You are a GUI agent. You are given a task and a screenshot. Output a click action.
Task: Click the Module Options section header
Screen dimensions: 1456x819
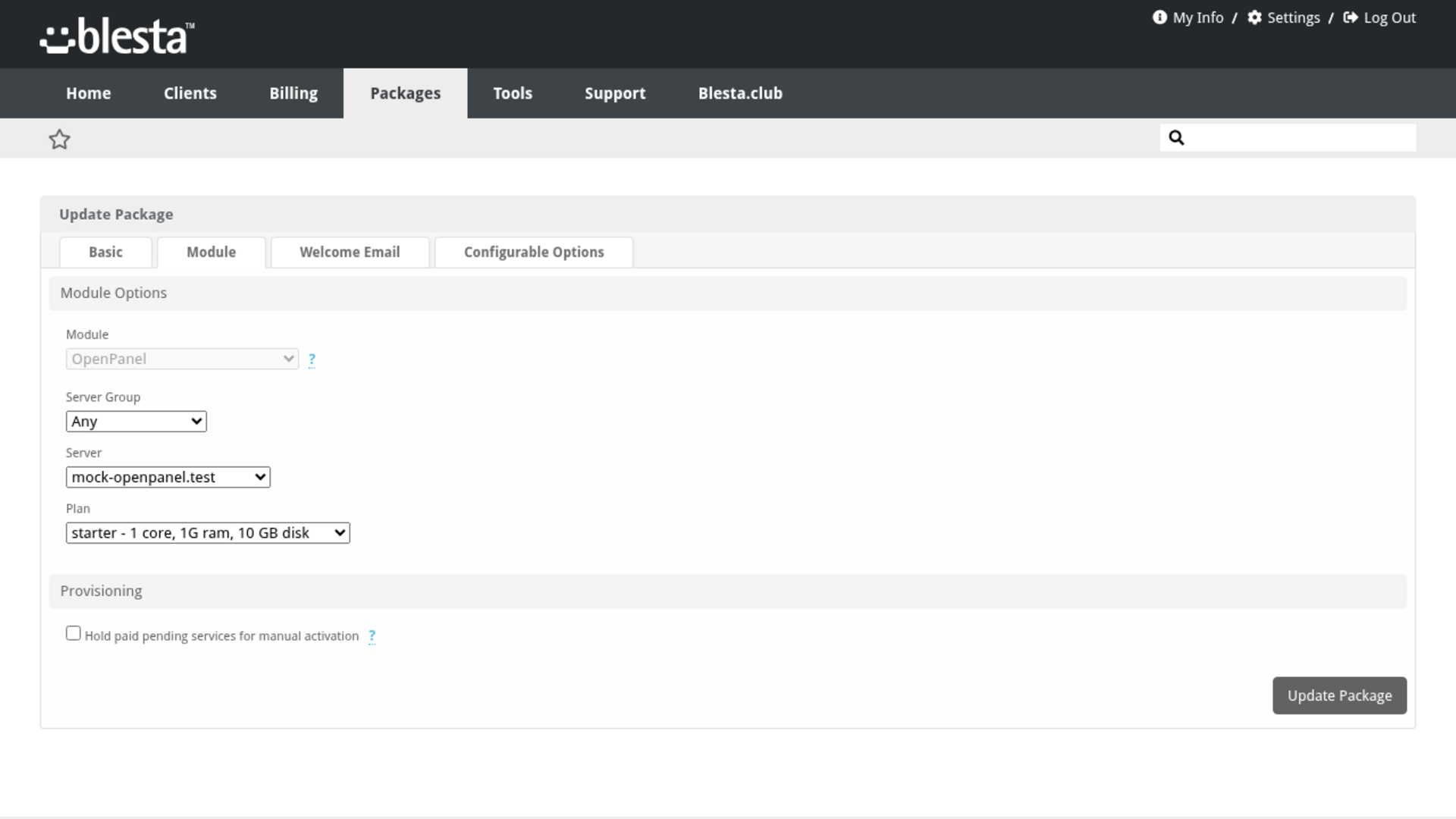tap(728, 293)
